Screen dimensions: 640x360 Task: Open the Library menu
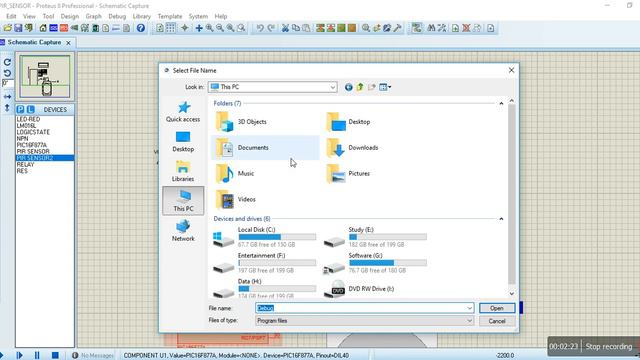142,16
